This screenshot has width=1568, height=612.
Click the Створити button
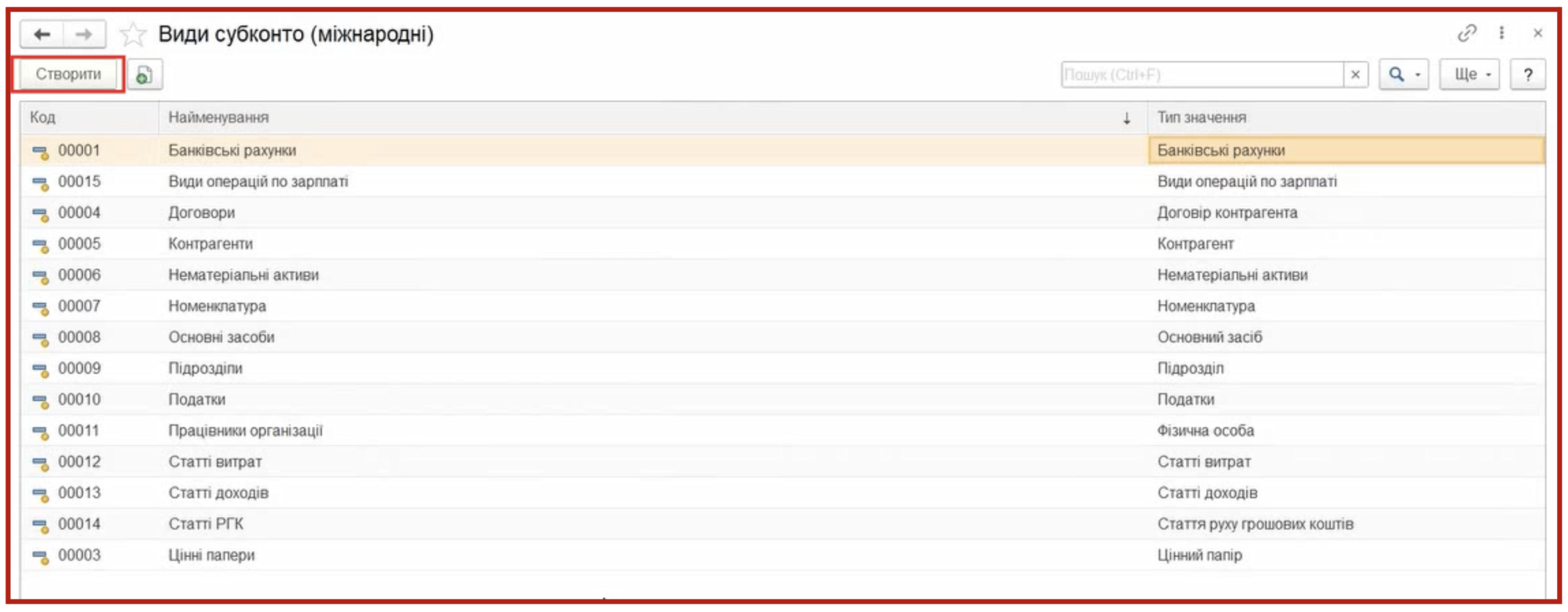[x=68, y=75]
